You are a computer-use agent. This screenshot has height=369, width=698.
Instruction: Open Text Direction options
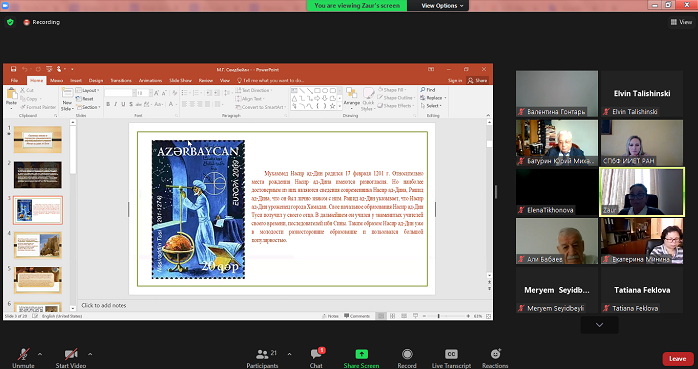254,90
